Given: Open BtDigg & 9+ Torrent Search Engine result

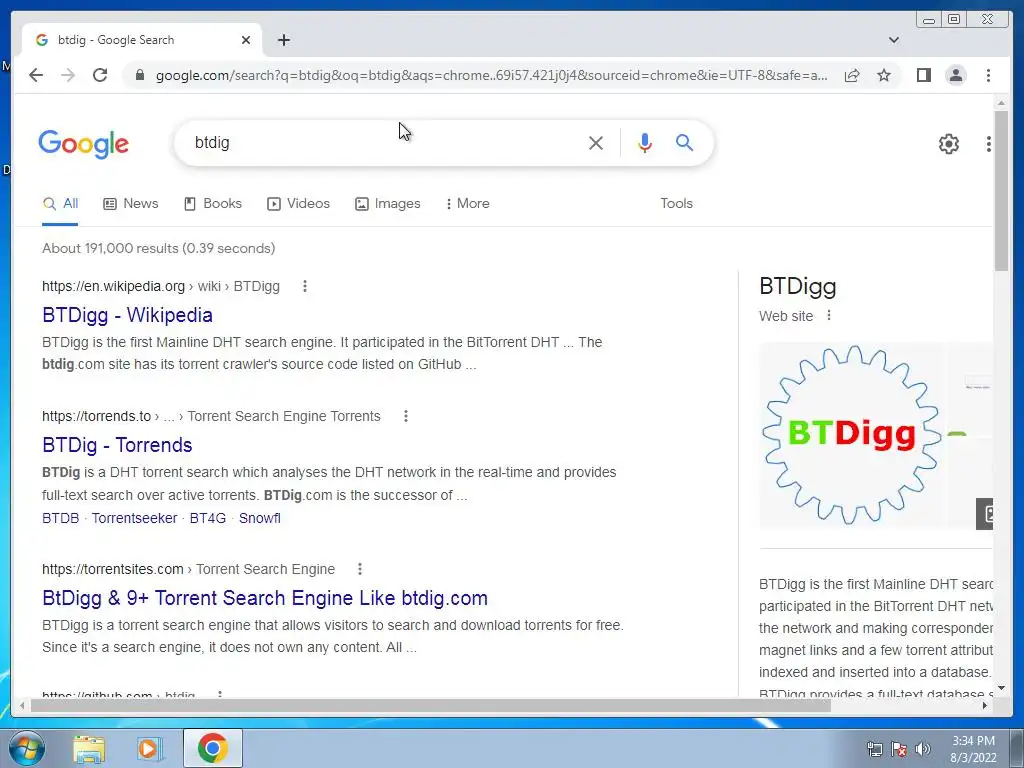Looking at the screenshot, I should tap(265, 598).
